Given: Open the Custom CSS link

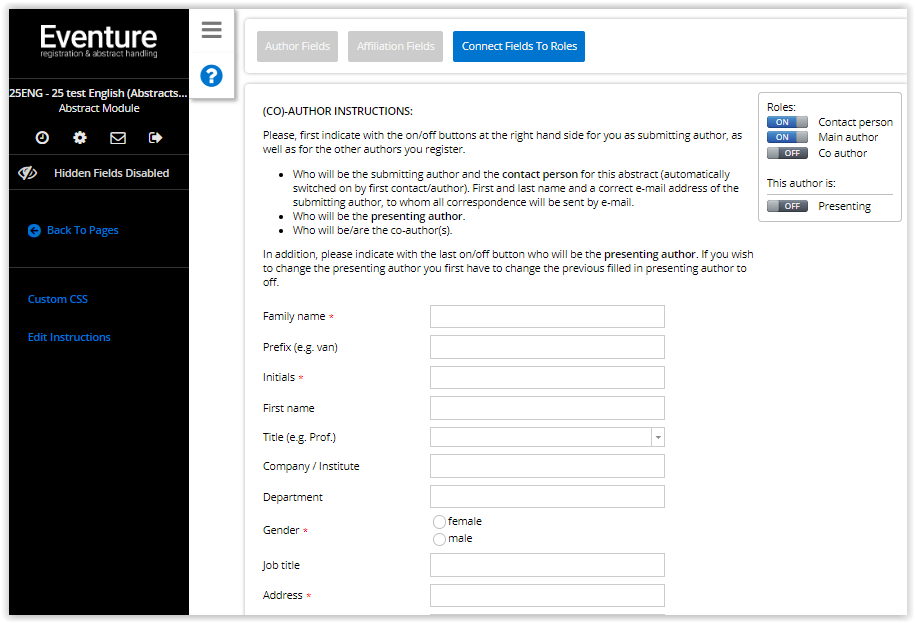Looking at the screenshot, I should (x=58, y=299).
